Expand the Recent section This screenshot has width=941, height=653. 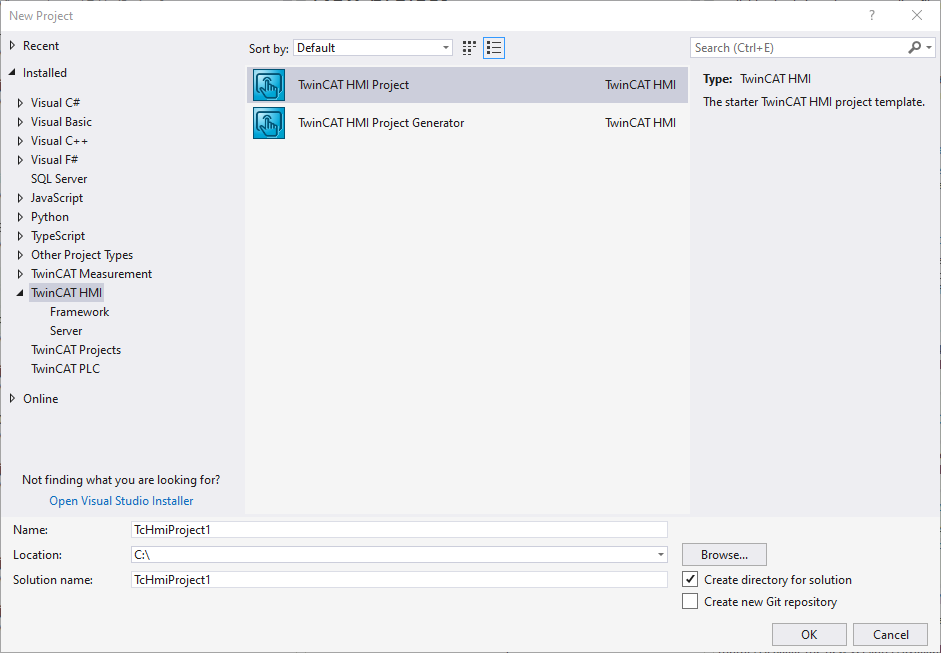click(x=13, y=46)
